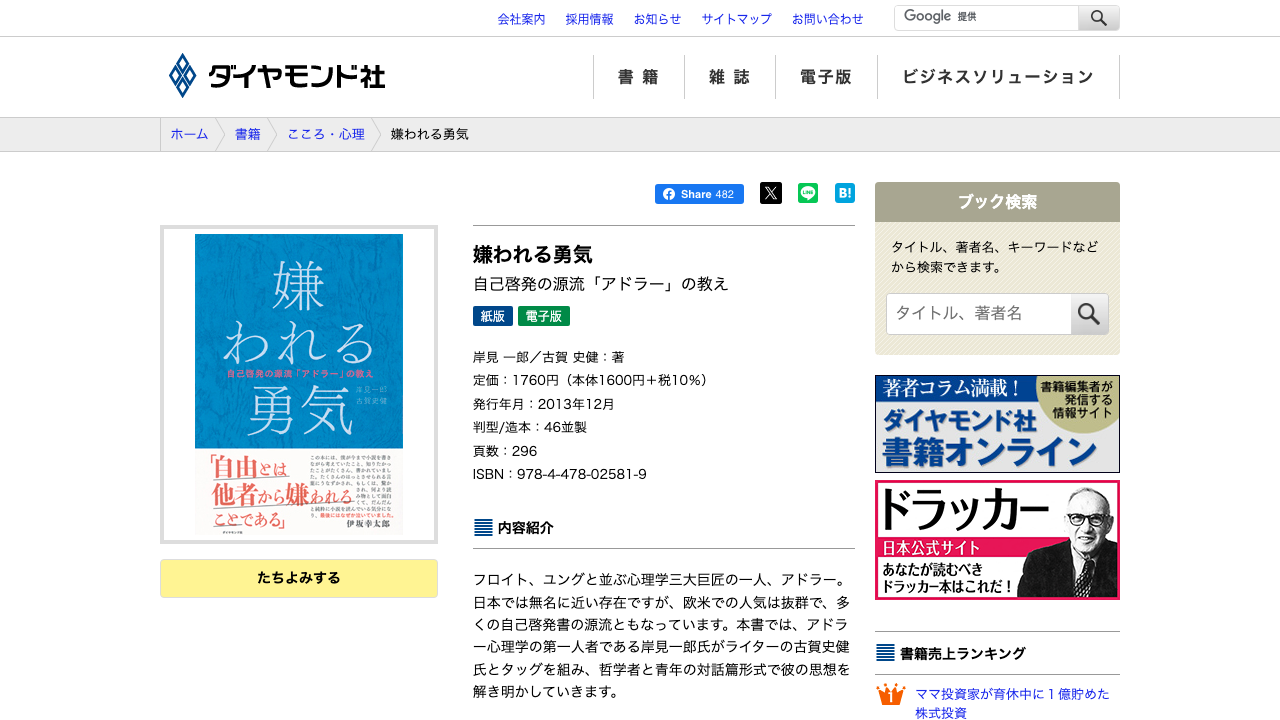The height and width of the screenshot is (720, 1280).
Task: Go to 会社案内 link
Action: click(521, 19)
